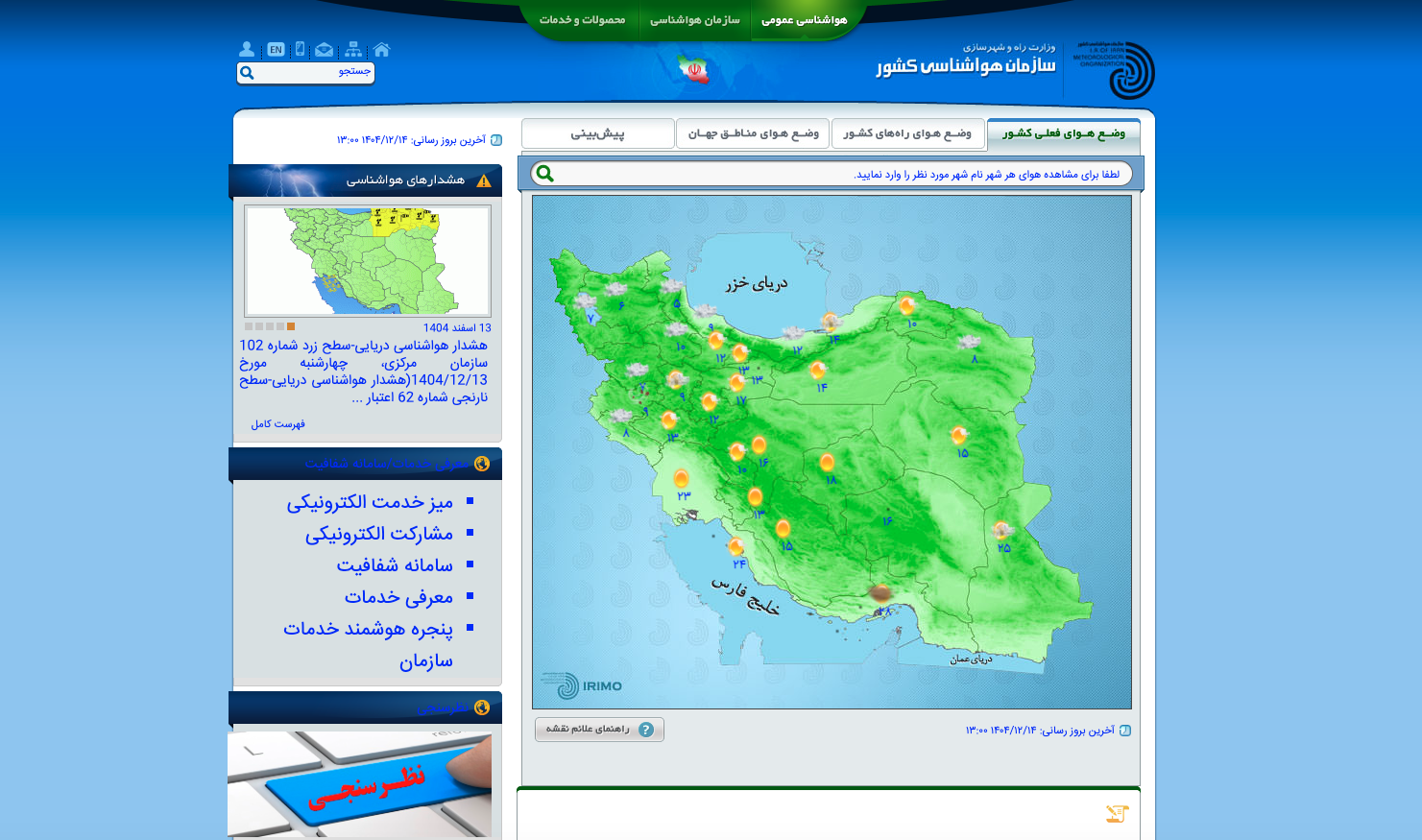
Task: Switch to the پیش‌بینی tab
Action: coord(598,133)
